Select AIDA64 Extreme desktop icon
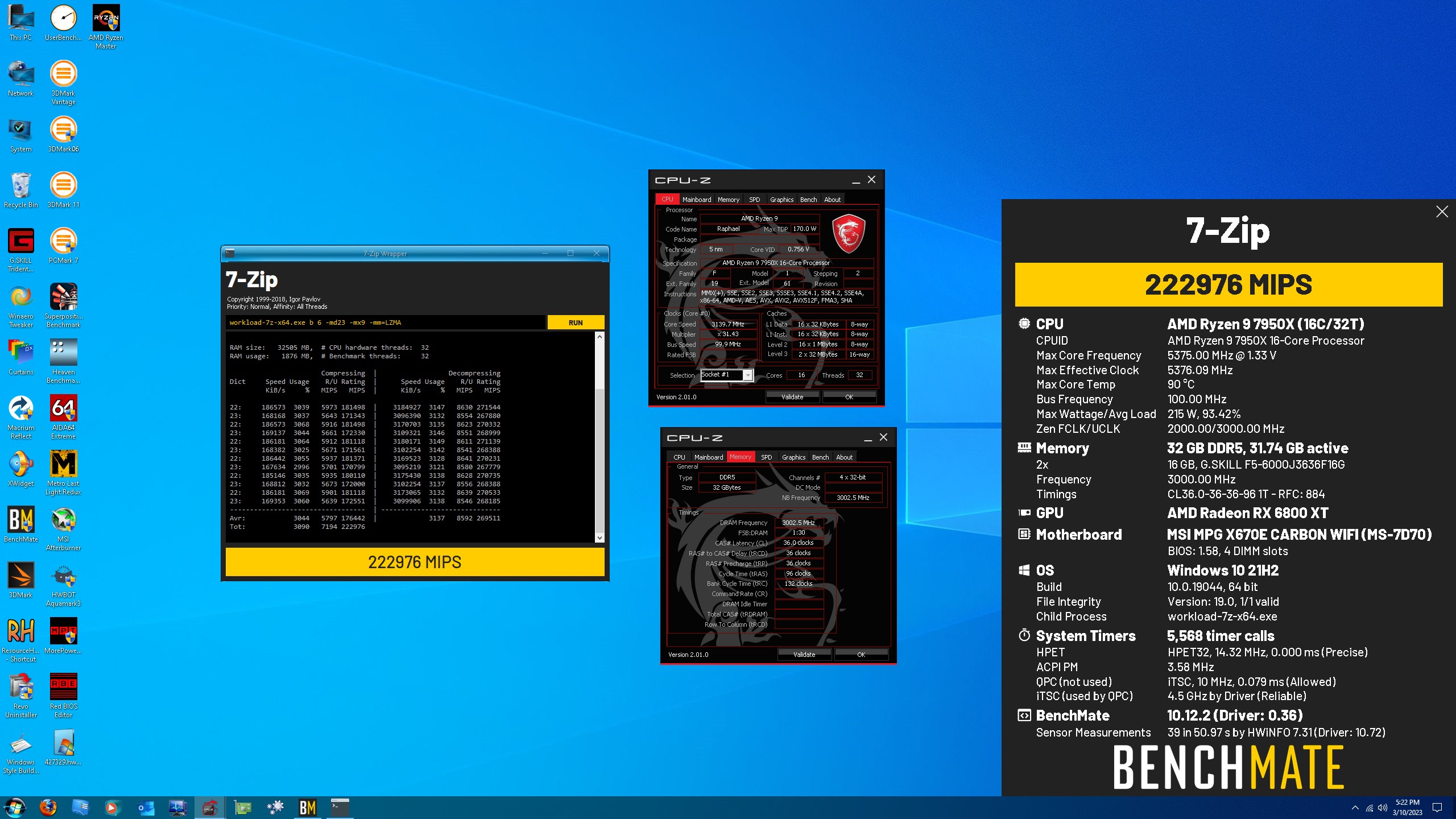1456x819 pixels. pos(63,417)
